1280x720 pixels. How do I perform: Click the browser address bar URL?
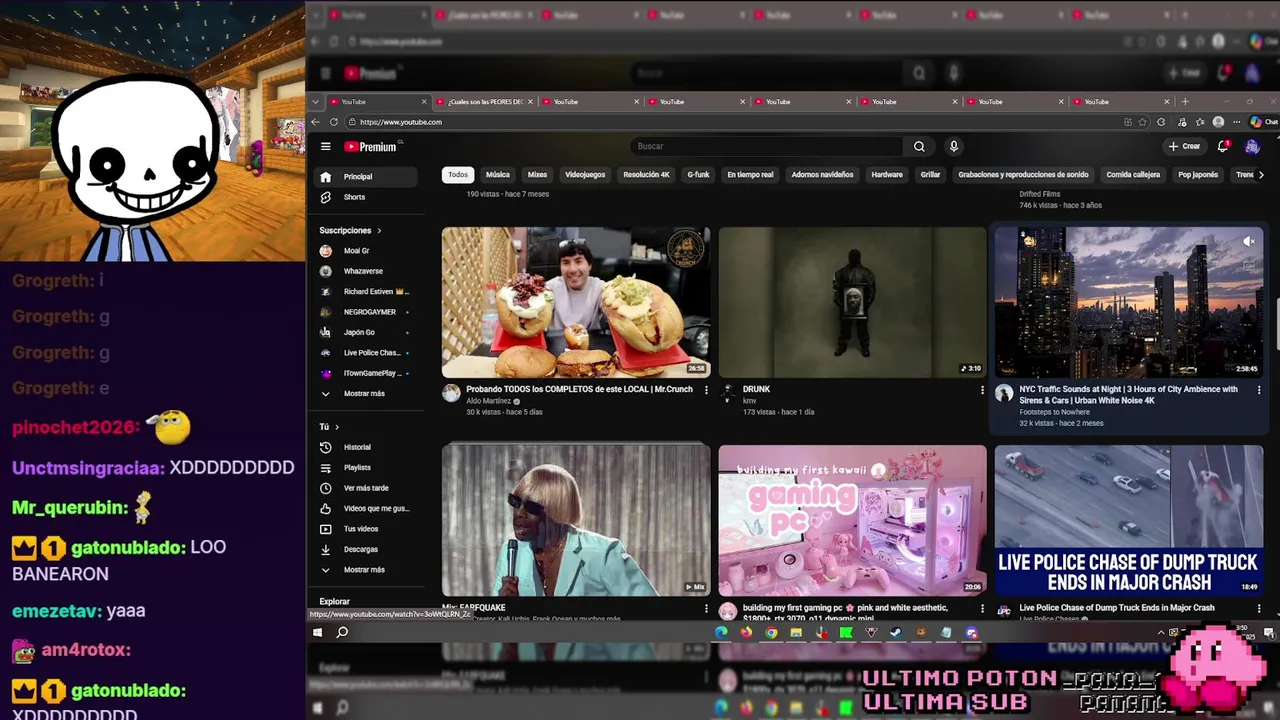[401, 122]
